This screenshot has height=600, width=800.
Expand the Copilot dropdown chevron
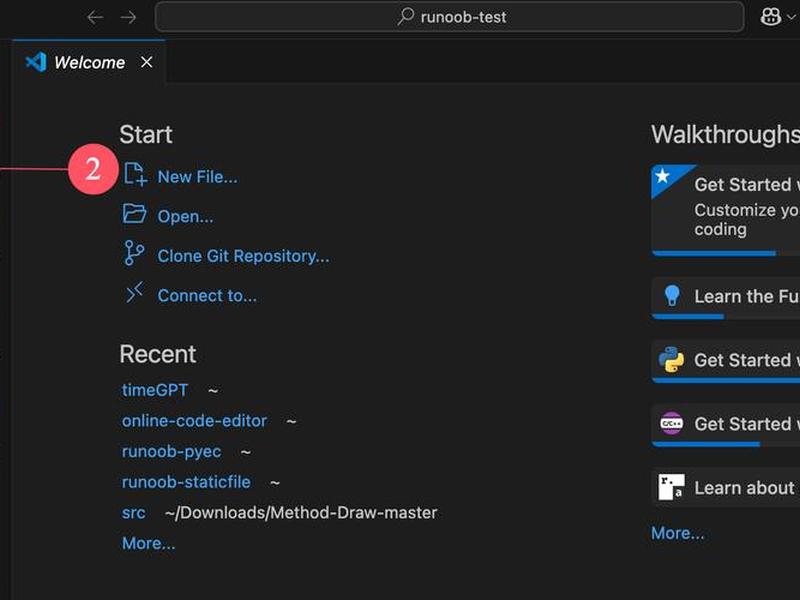coord(791,17)
